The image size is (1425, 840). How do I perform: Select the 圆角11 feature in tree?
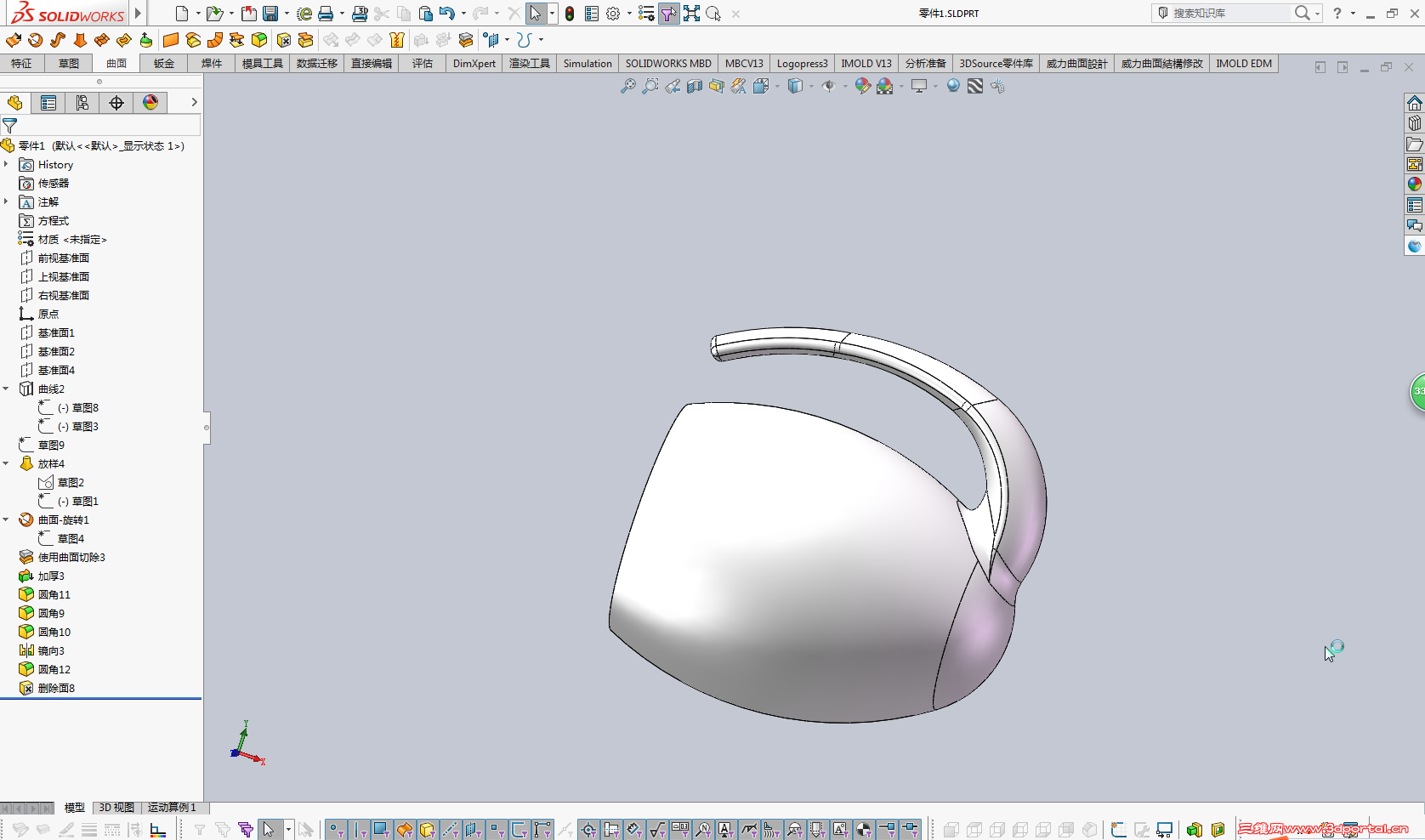pyautogui.click(x=54, y=595)
